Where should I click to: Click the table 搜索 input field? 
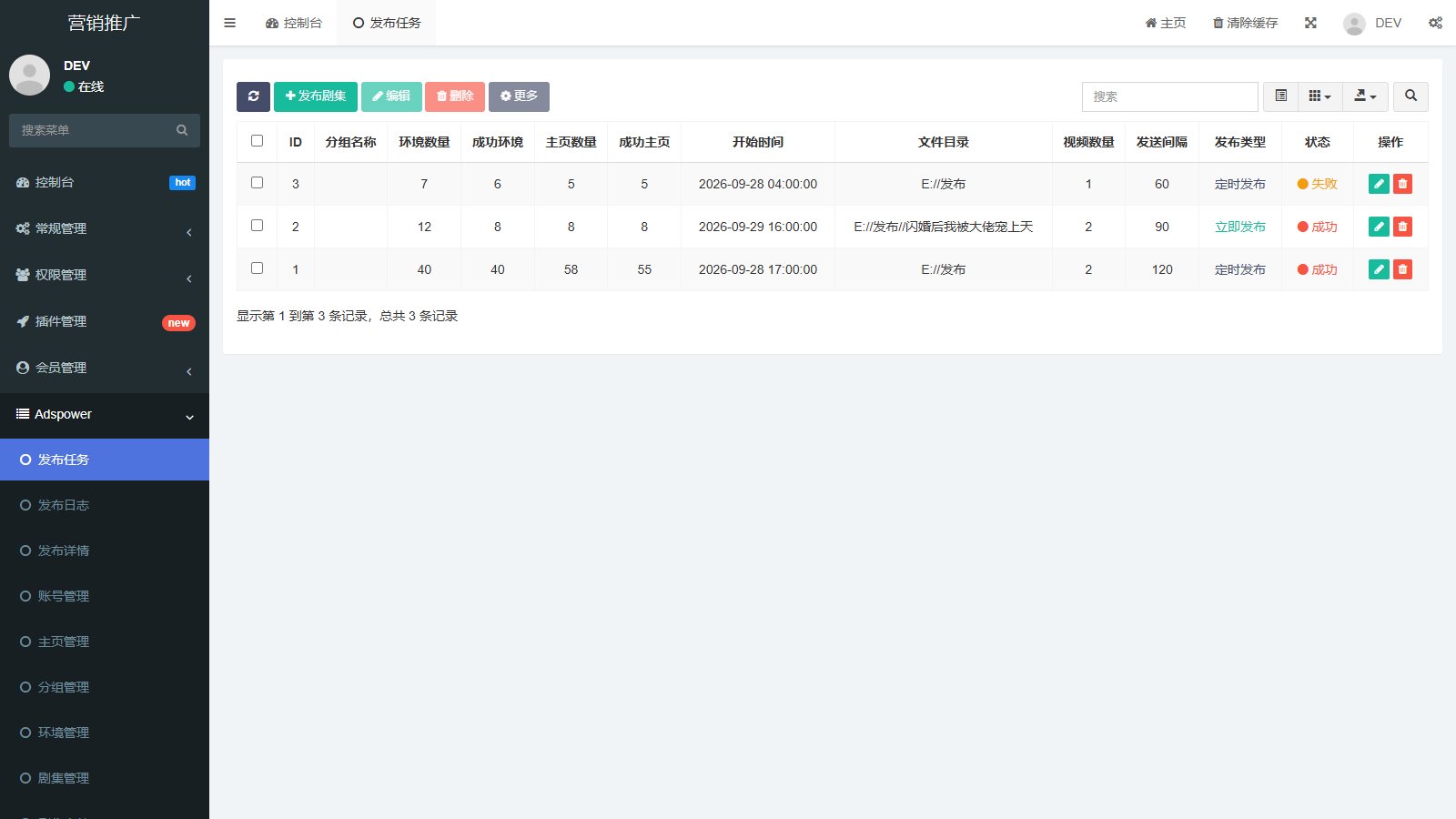point(1170,96)
